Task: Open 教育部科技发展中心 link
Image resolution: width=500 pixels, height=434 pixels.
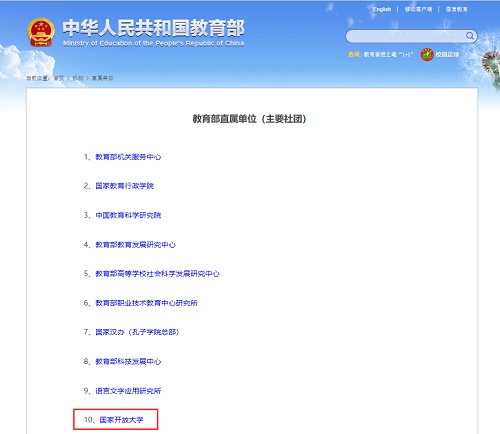Action: pos(128,361)
